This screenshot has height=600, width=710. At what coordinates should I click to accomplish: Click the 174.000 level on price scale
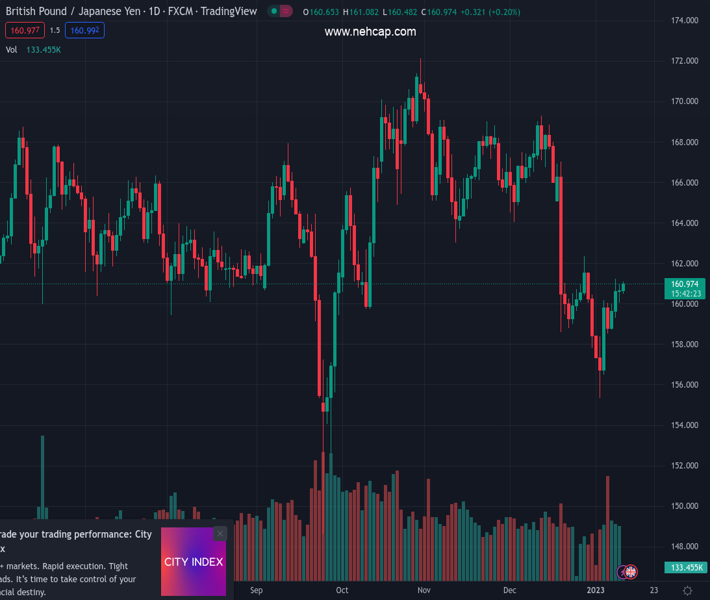pos(684,21)
